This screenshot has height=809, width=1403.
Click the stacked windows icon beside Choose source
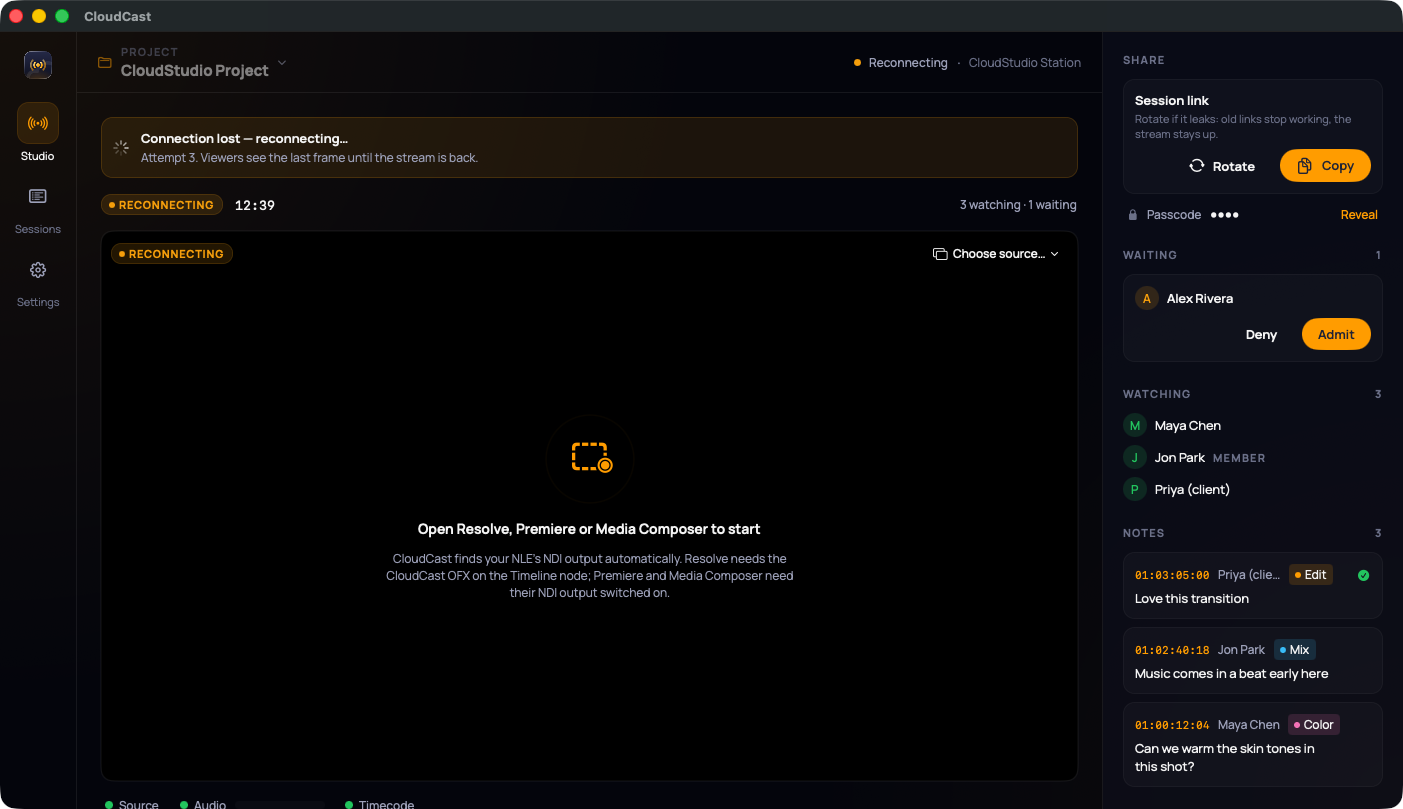[x=940, y=254]
